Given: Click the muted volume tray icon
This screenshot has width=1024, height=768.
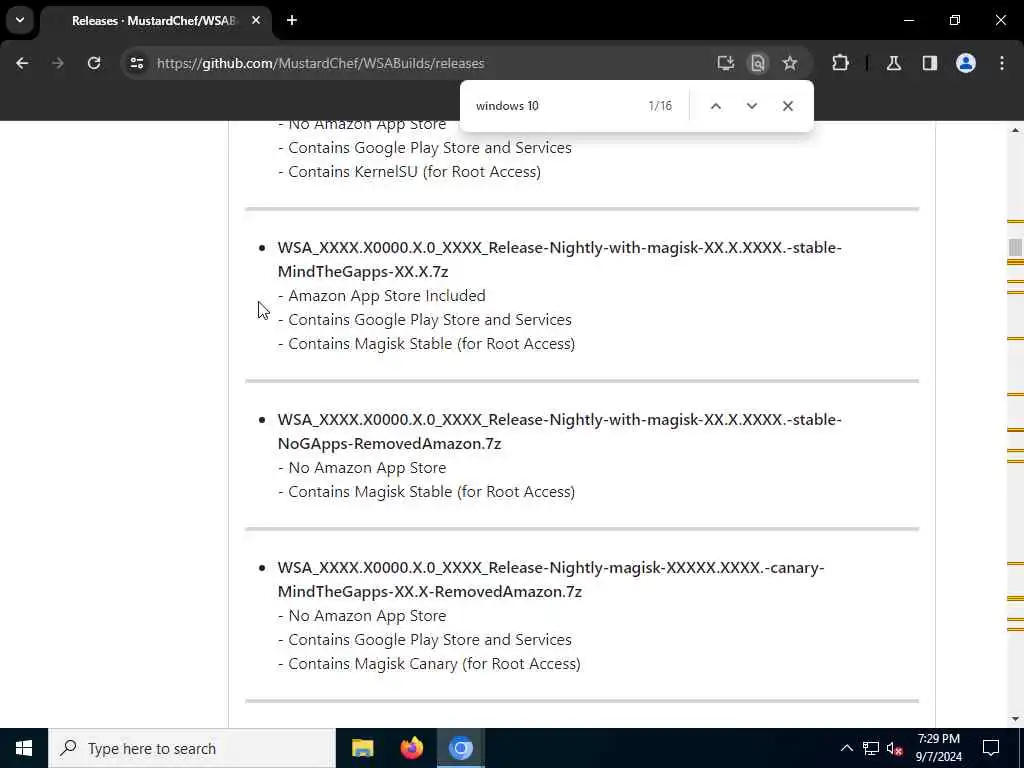Looking at the screenshot, I should tap(895, 748).
